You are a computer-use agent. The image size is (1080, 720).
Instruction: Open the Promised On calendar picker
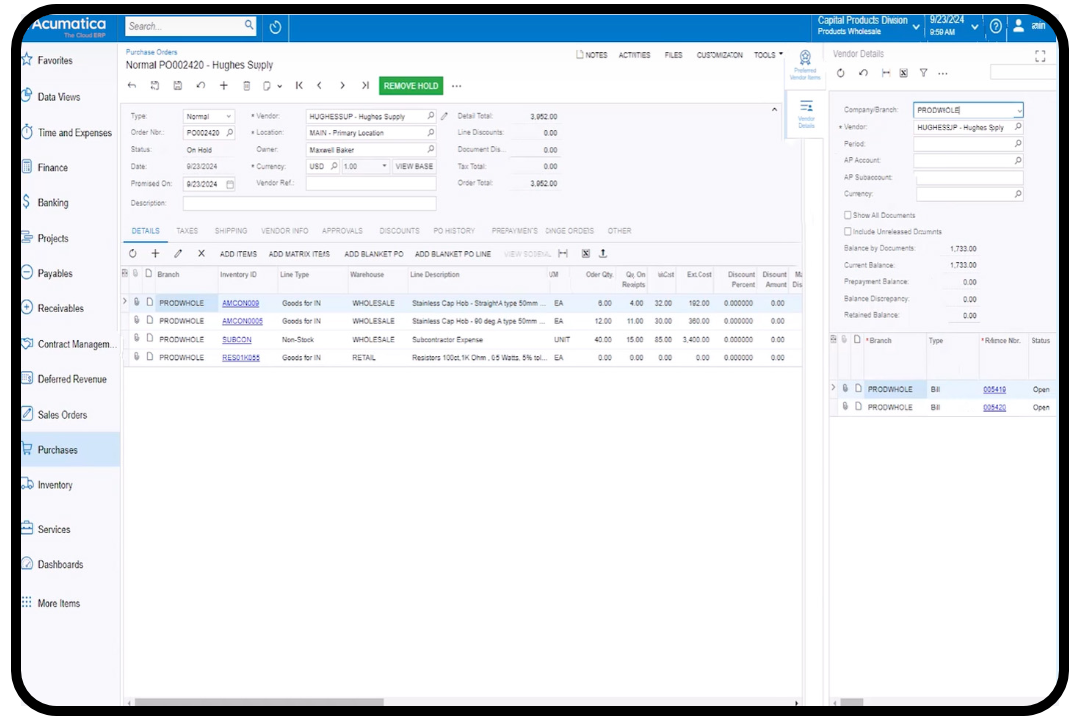click(230, 185)
